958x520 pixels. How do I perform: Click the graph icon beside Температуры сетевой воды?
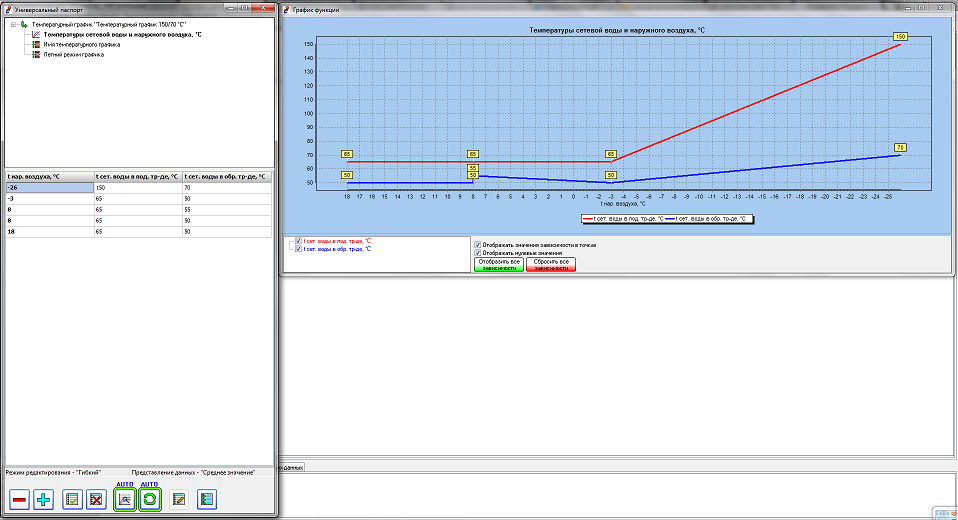(36, 35)
